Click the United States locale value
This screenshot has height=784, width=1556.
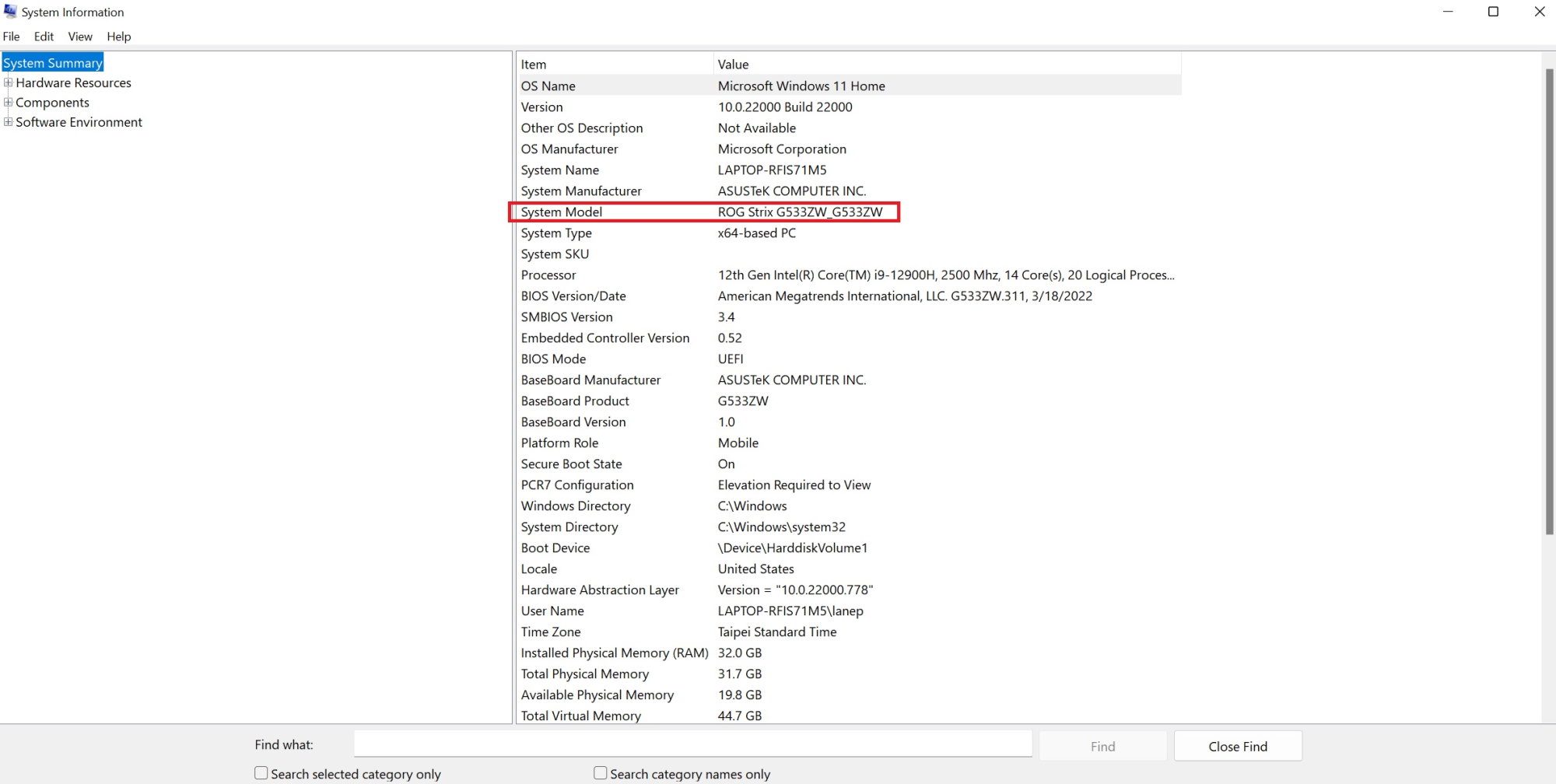coord(755,569)
